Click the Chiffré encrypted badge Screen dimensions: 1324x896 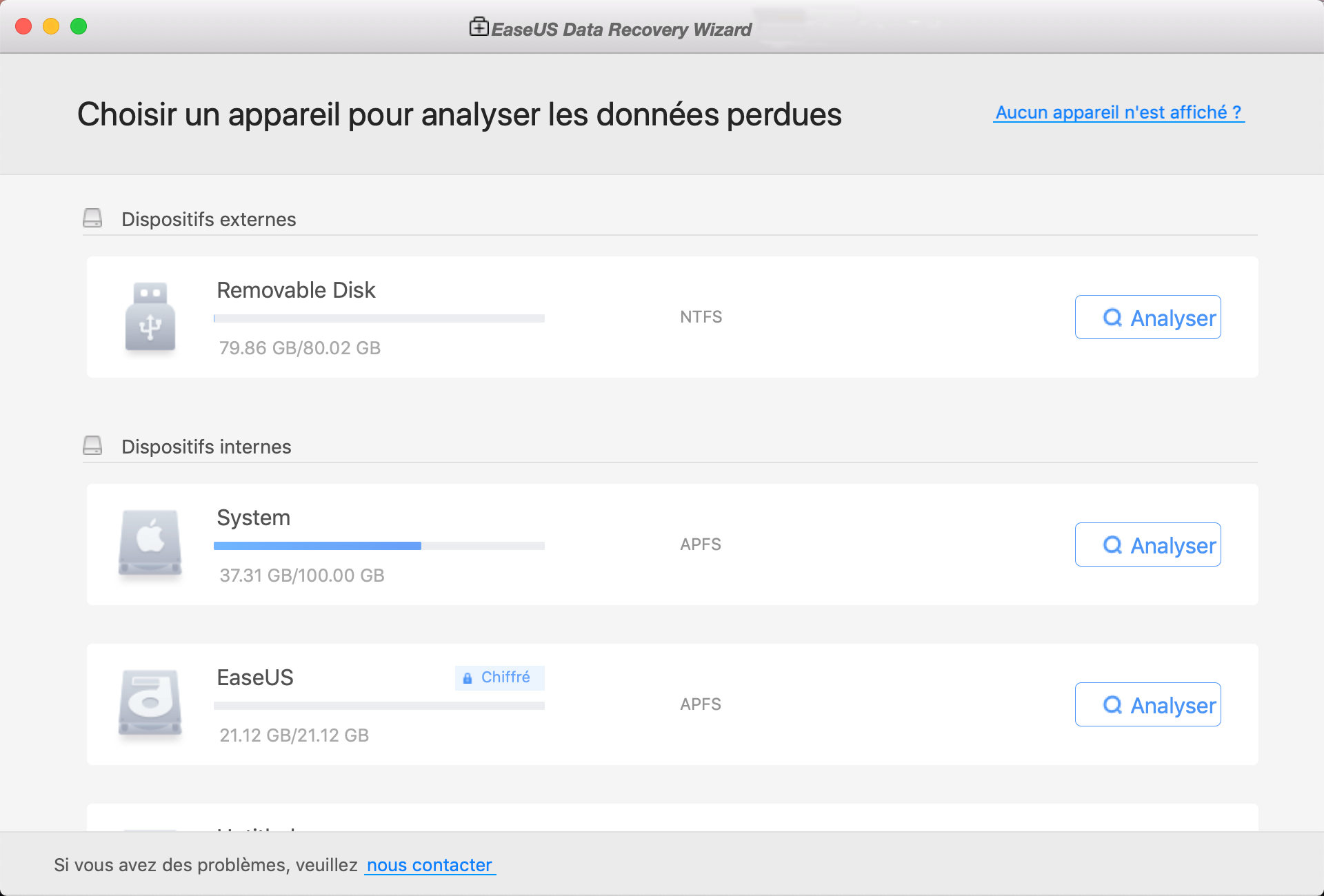coord(500,678)
